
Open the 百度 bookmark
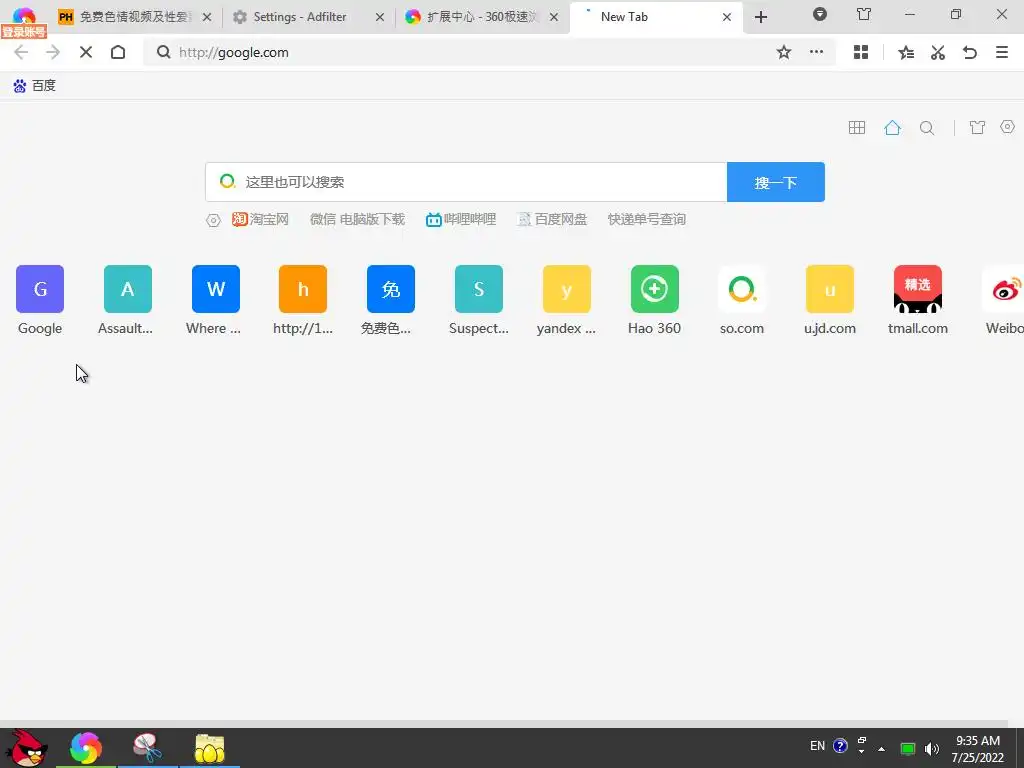[x=35, y=86]
